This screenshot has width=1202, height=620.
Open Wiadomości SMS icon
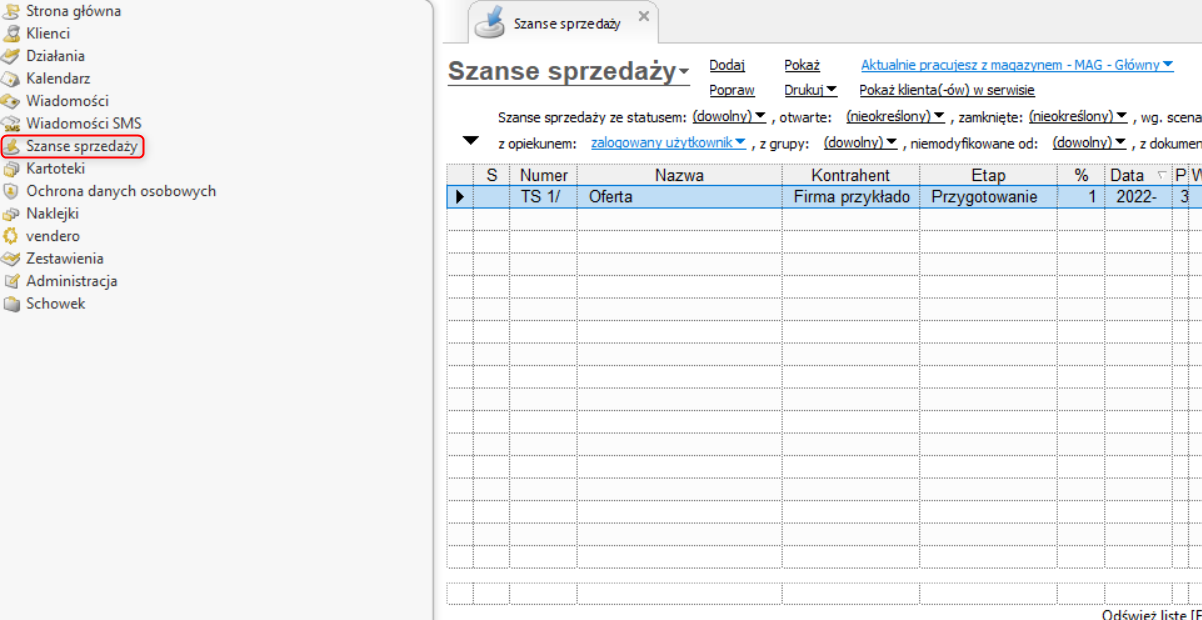pyautogui.click(x=12, y=123)
